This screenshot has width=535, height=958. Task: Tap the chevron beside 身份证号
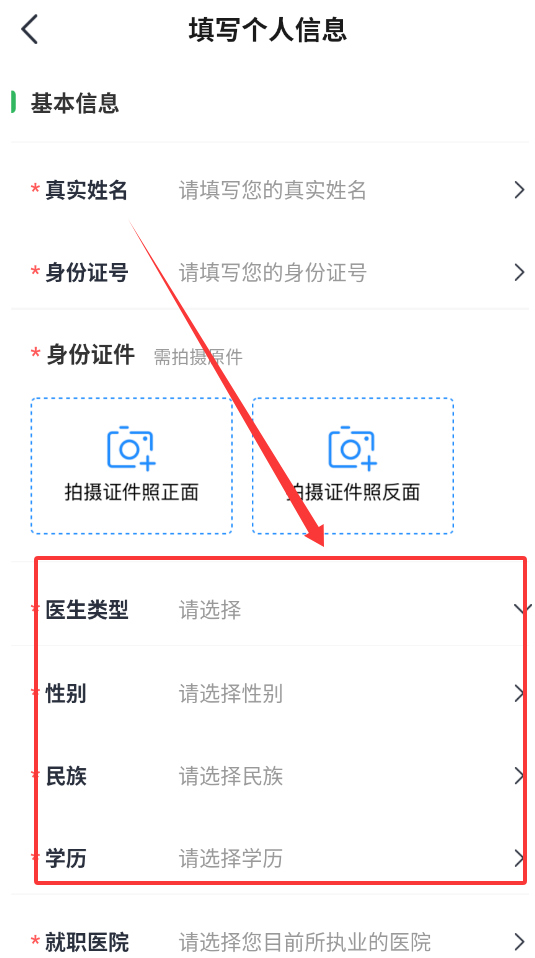pyautogui.click(x=519, y=272)
